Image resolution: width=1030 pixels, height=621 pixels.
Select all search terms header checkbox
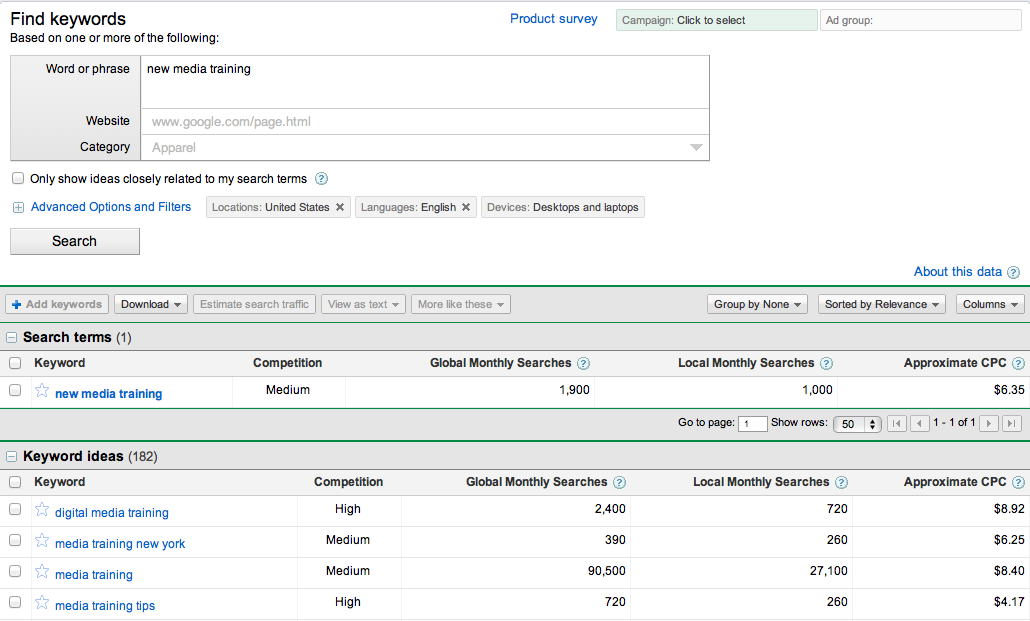(x=15, y=363)
